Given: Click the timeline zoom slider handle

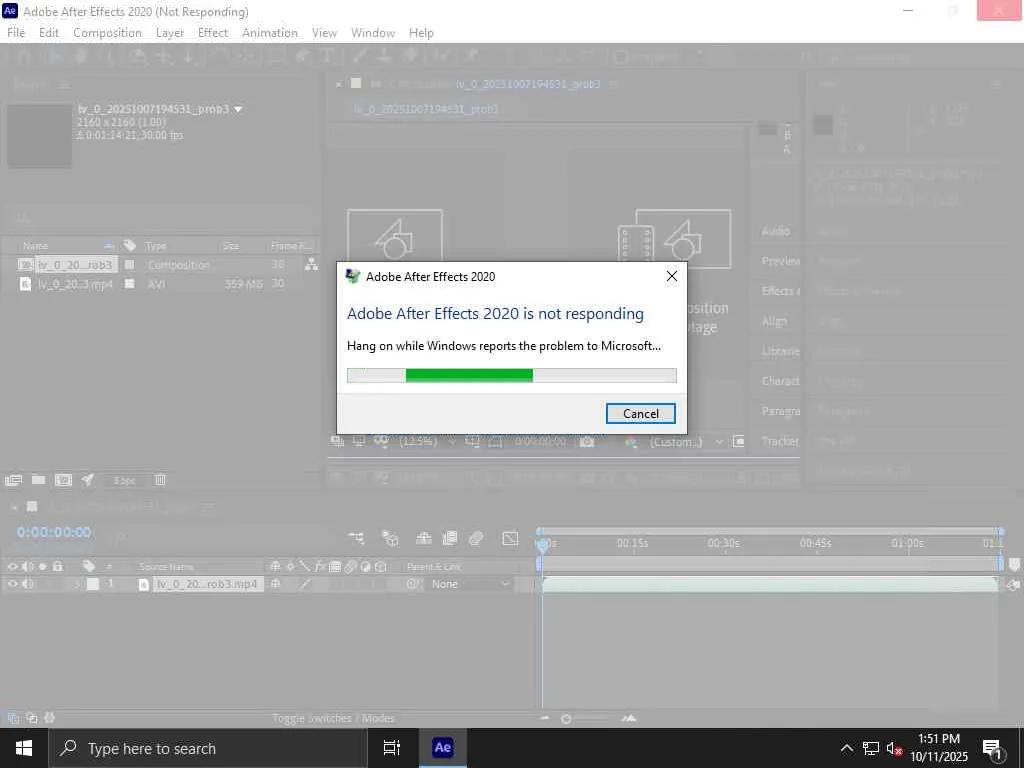Looking at the screenshot, I should 566,719.
